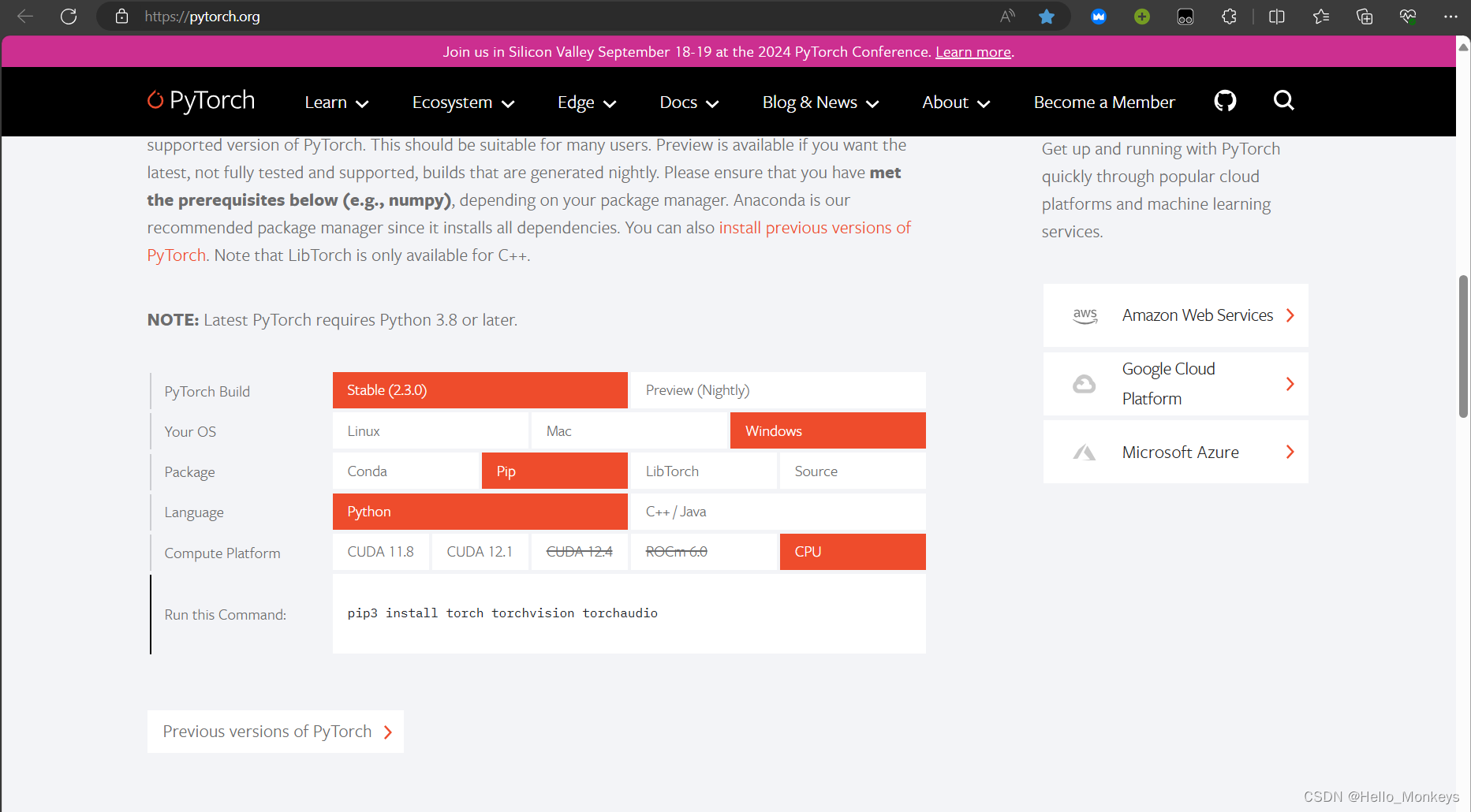Expand the Edge menu

[587, 102]
